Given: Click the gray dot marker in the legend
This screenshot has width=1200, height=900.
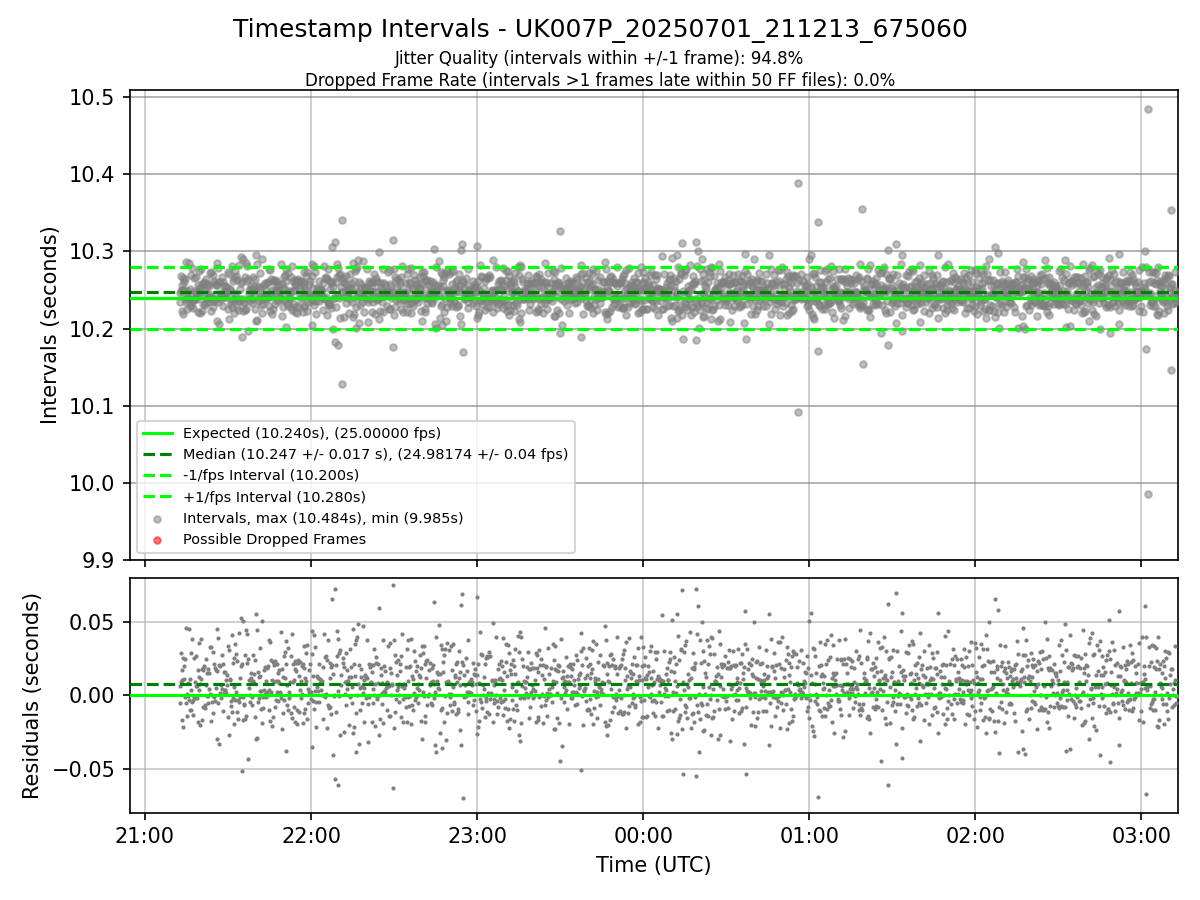Looking at the screenshot, I should tap(158, 519).
